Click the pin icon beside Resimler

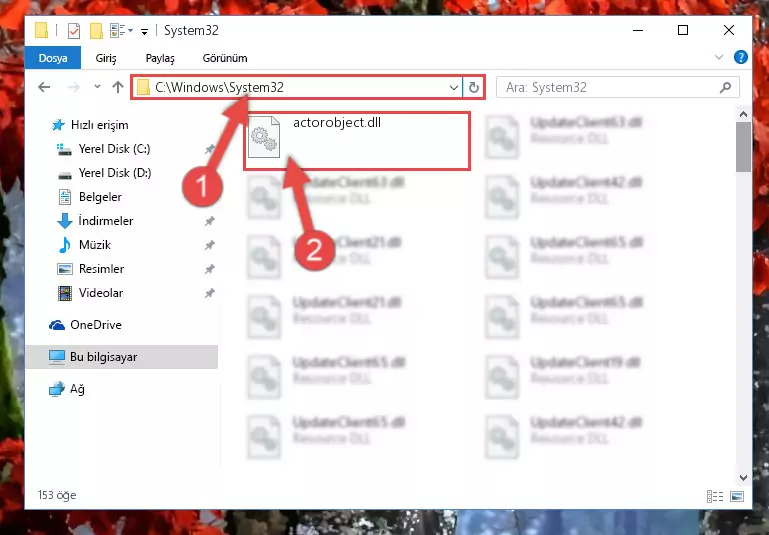tap(210, 269)
